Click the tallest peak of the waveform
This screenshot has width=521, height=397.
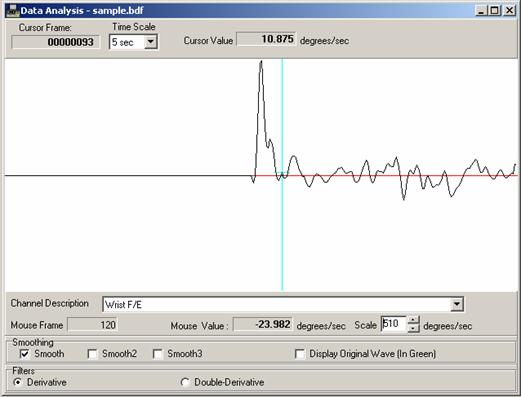(x=261, y=62)
